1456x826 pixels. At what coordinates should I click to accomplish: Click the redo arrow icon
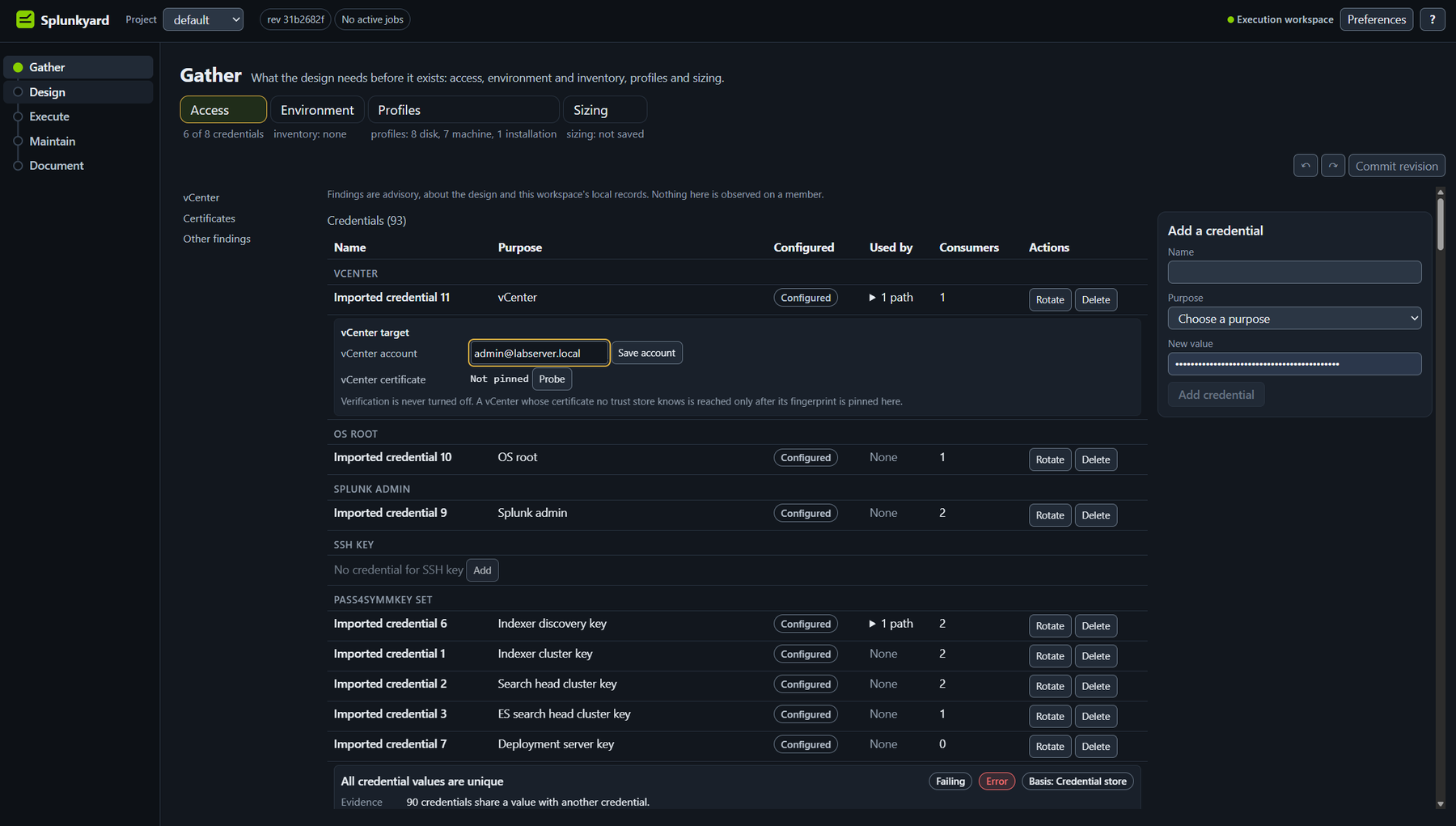(x=1333, y=166)
